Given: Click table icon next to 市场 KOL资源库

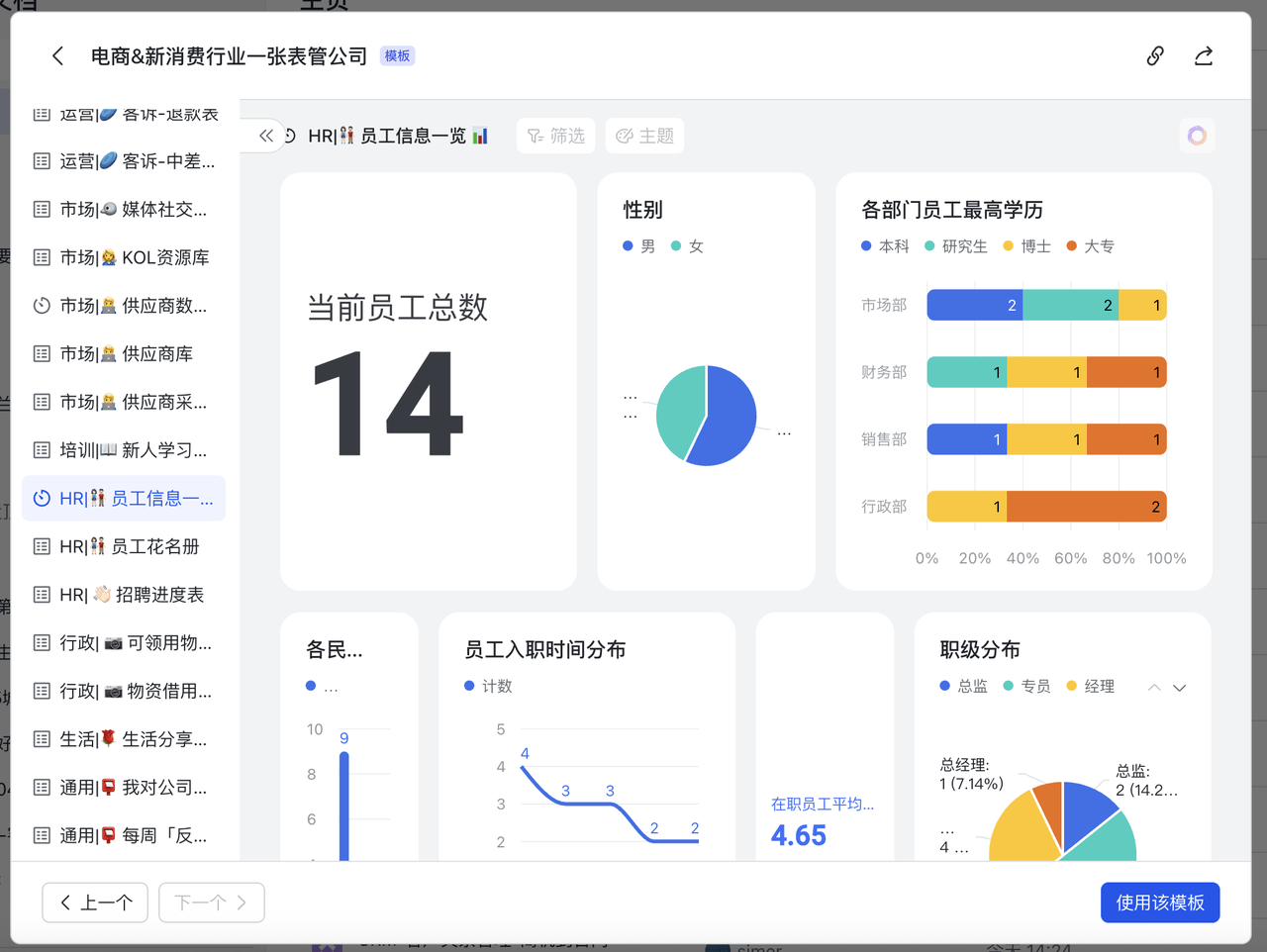Looking at the screenshot, I should (42, 257).
